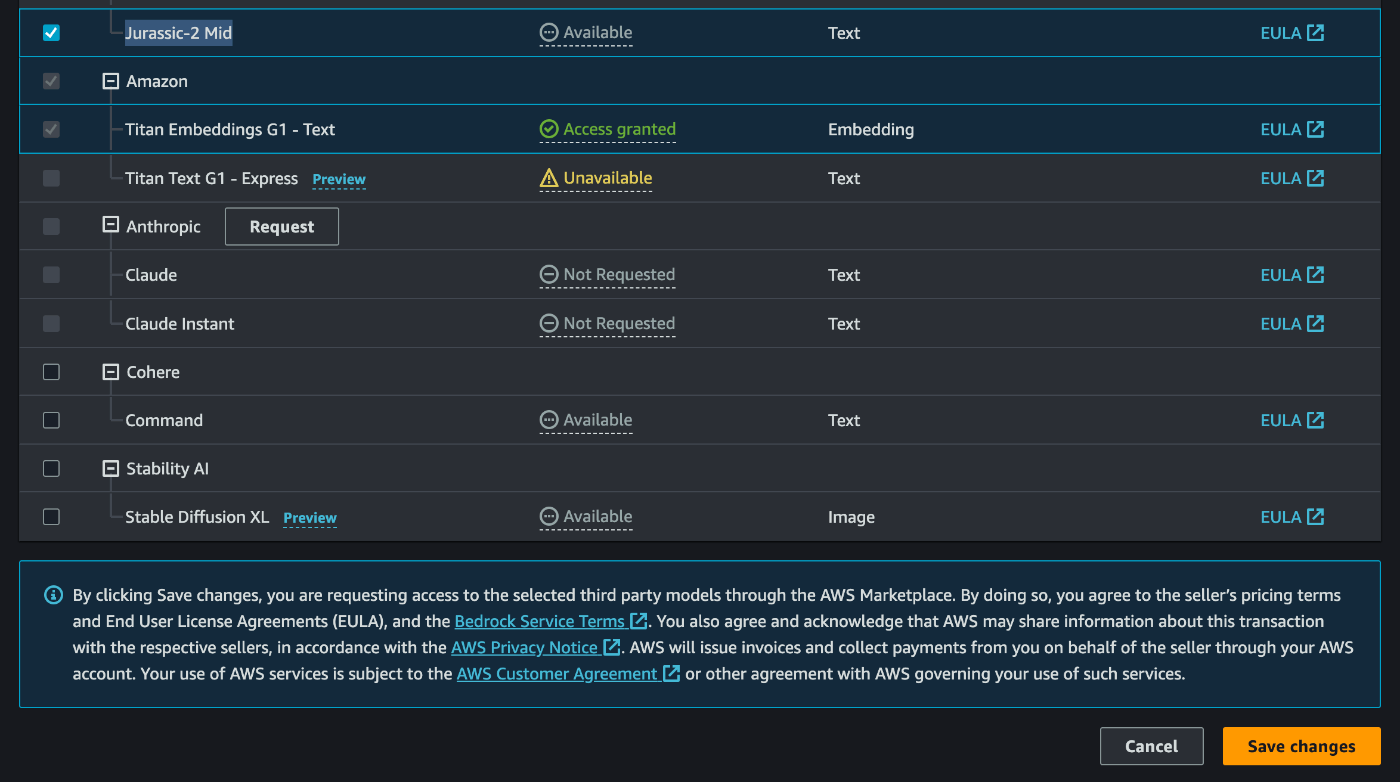The width and height of the screenshot is (1400, 782).
Task: Click the Not Requested minus icon for Claude Instant
Action: coord(549,324)
